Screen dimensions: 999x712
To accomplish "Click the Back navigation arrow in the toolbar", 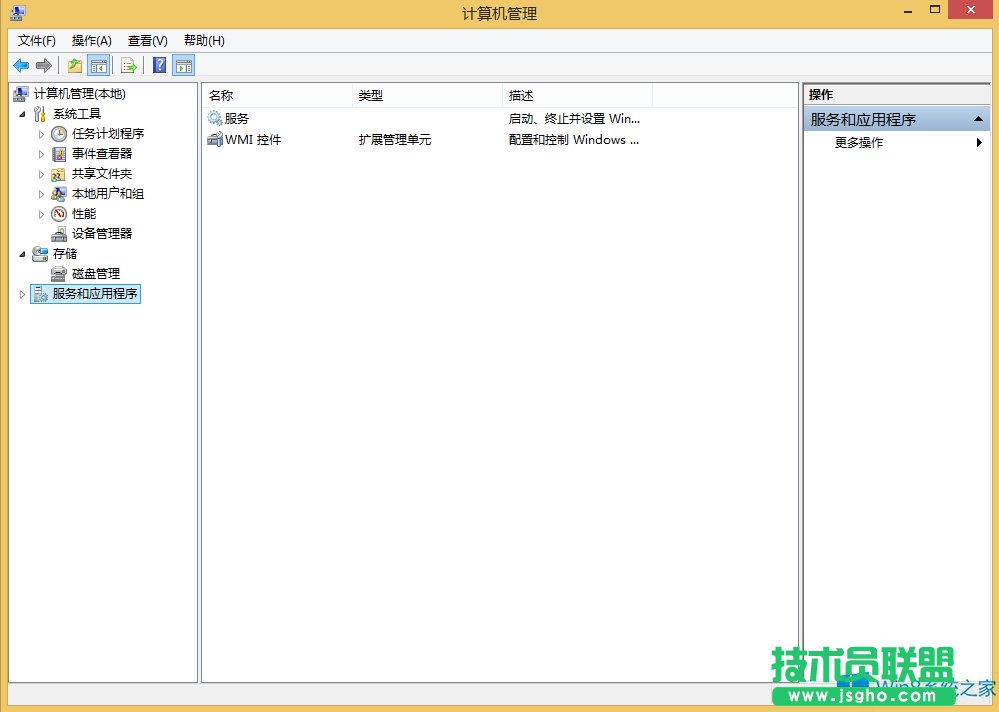I will tap(21, 65).
